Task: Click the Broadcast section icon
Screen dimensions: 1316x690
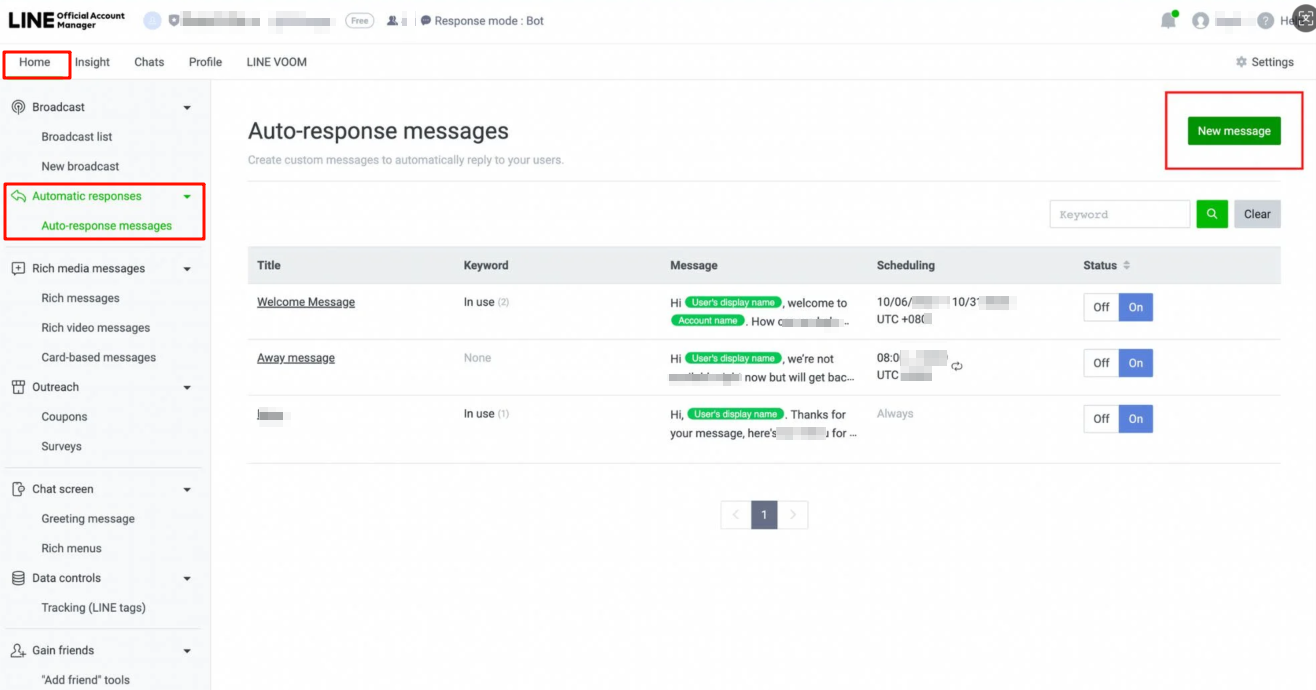Action: 18,107
